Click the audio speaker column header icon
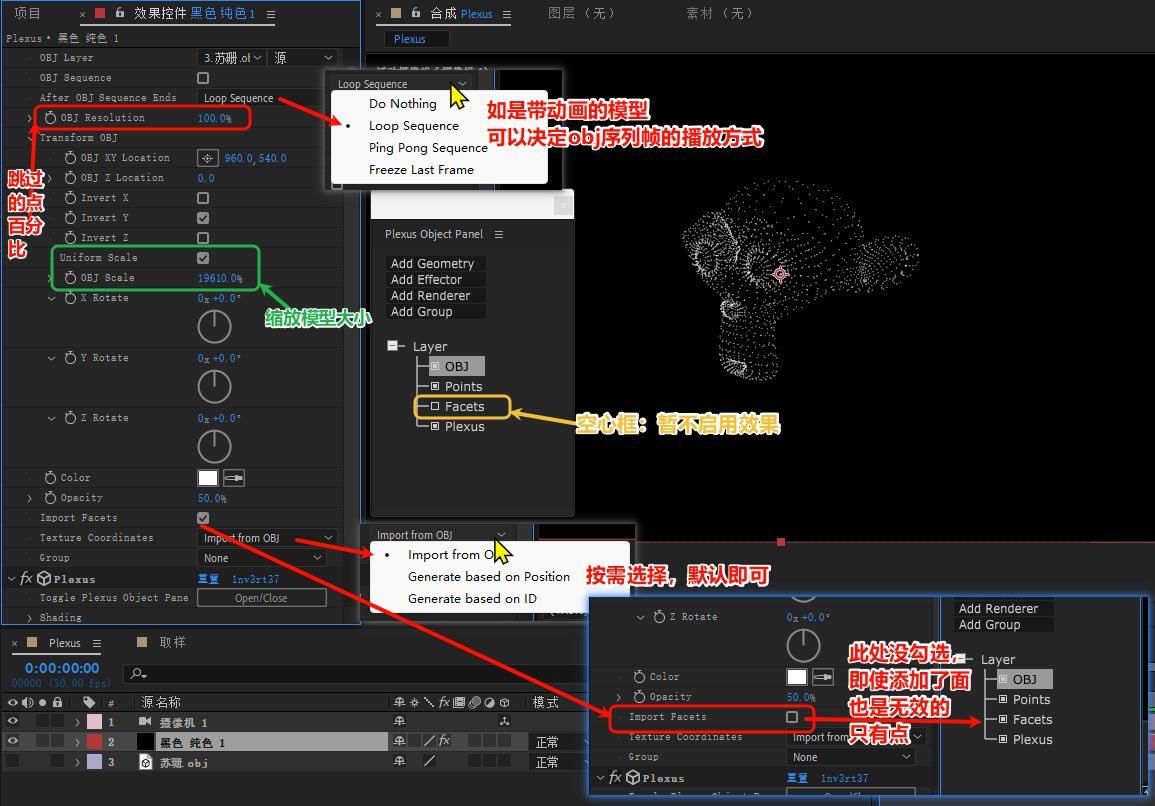Viewport: 1155px width, 806px height. (x=27, y=702)
